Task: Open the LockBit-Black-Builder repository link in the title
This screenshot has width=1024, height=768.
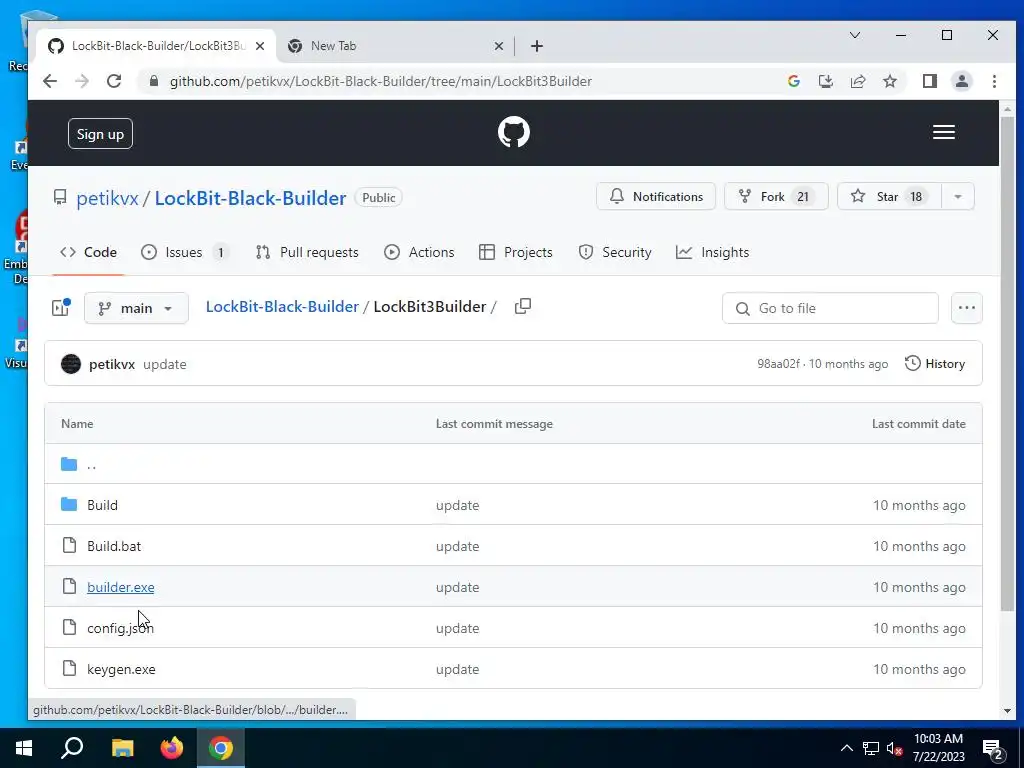Action: 250,198
